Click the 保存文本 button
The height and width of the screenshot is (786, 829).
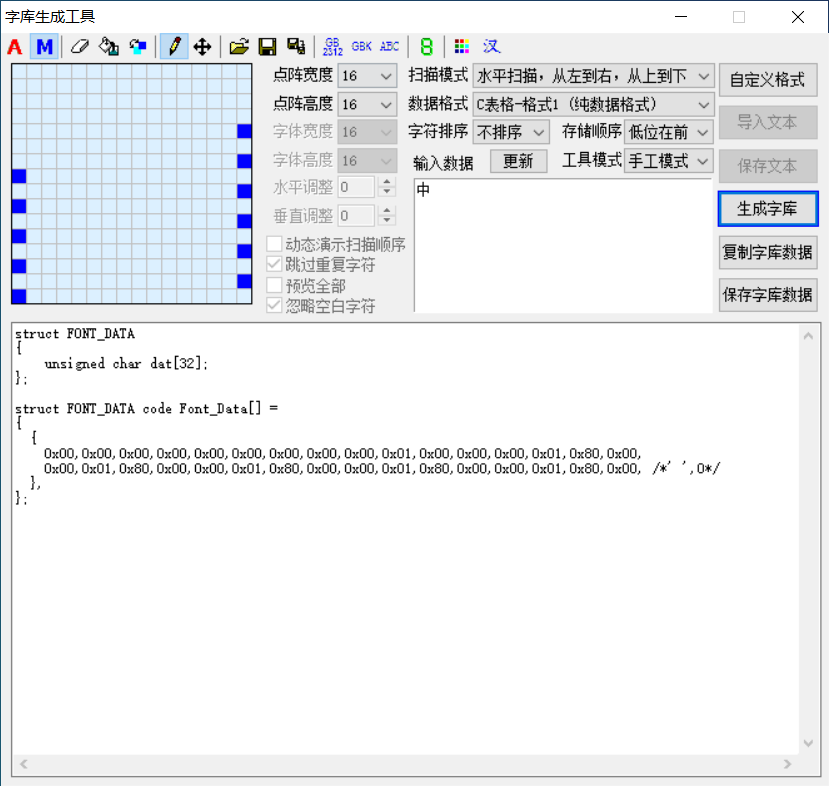[x=768, y=166]
